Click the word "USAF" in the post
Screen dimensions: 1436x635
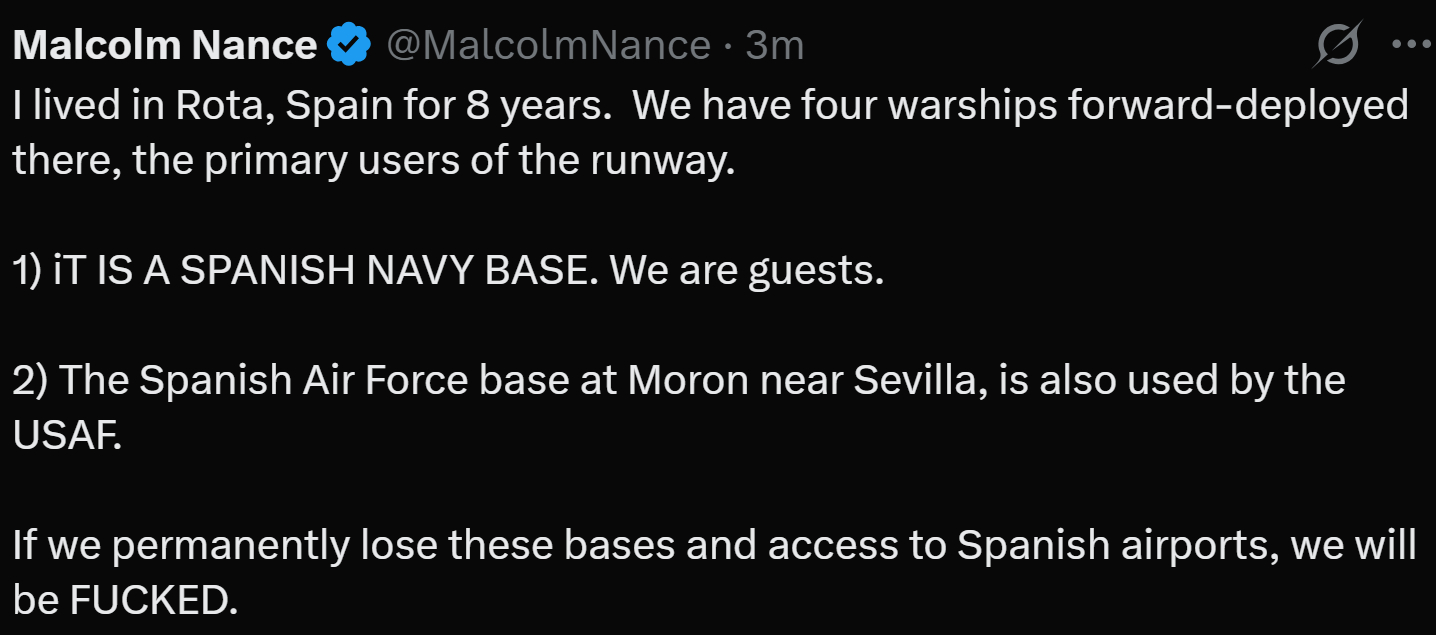tap(66, 437)
